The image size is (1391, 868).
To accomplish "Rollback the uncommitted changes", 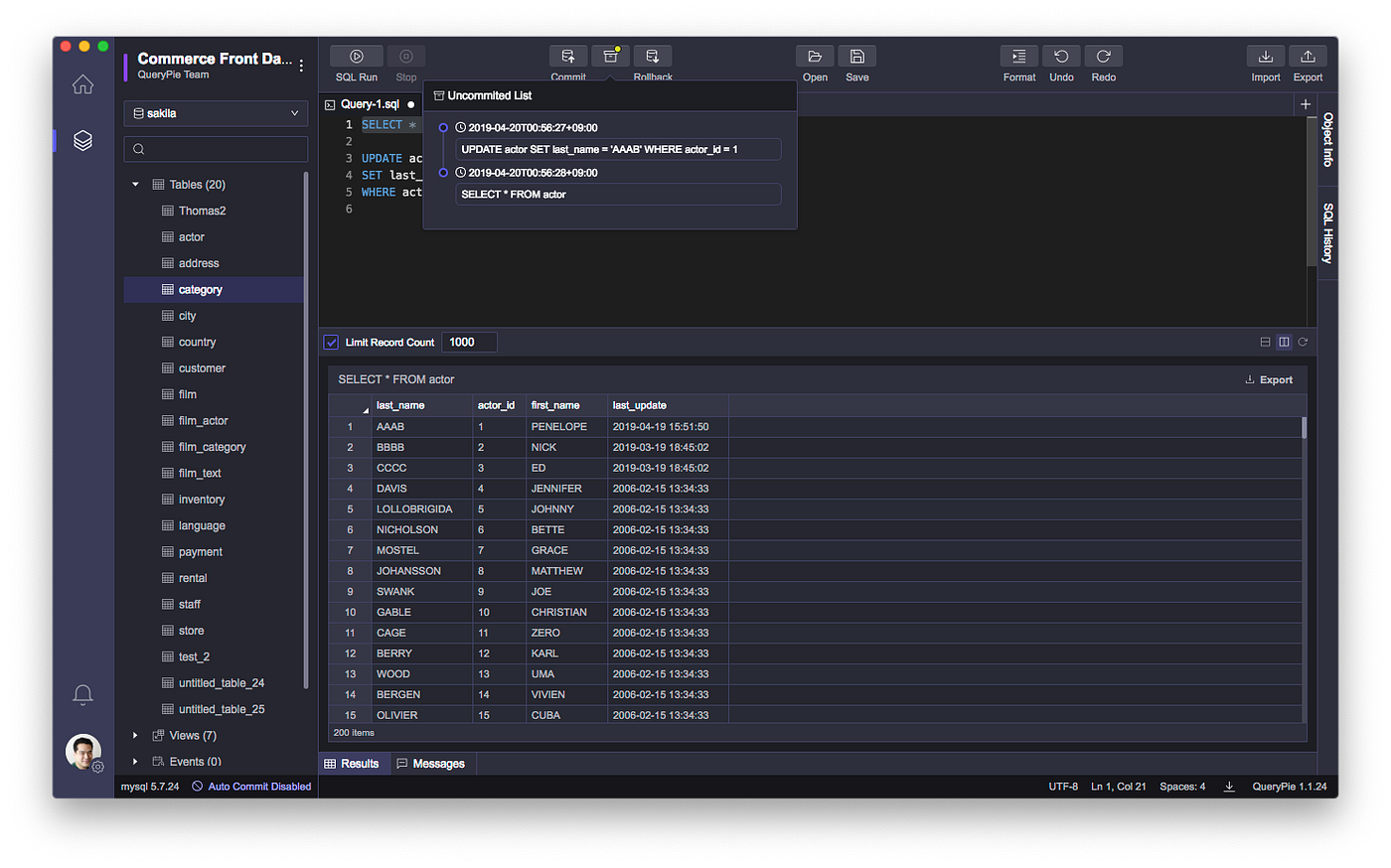I will (x=653, y=57).
